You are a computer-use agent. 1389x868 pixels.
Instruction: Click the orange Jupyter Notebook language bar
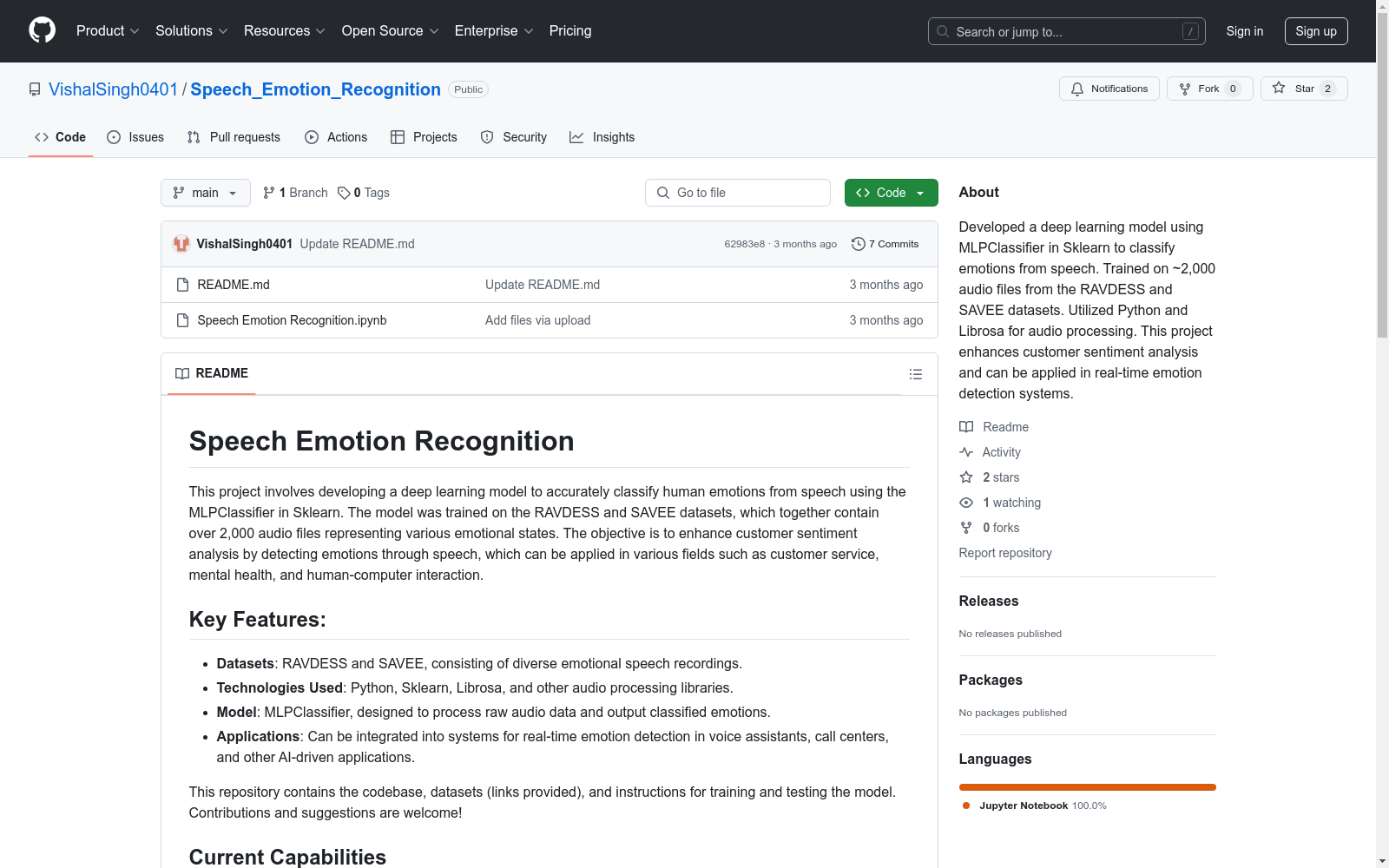[x=1088, y=787]
